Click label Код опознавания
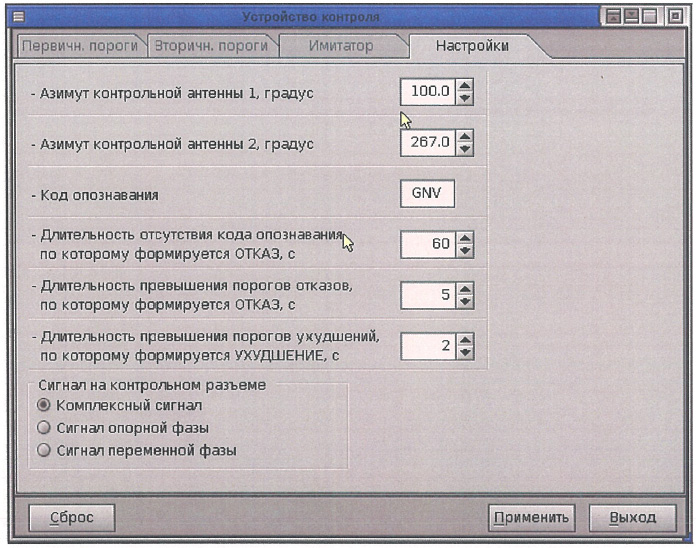Screen dimensions: 696x548 pos(99,195)
